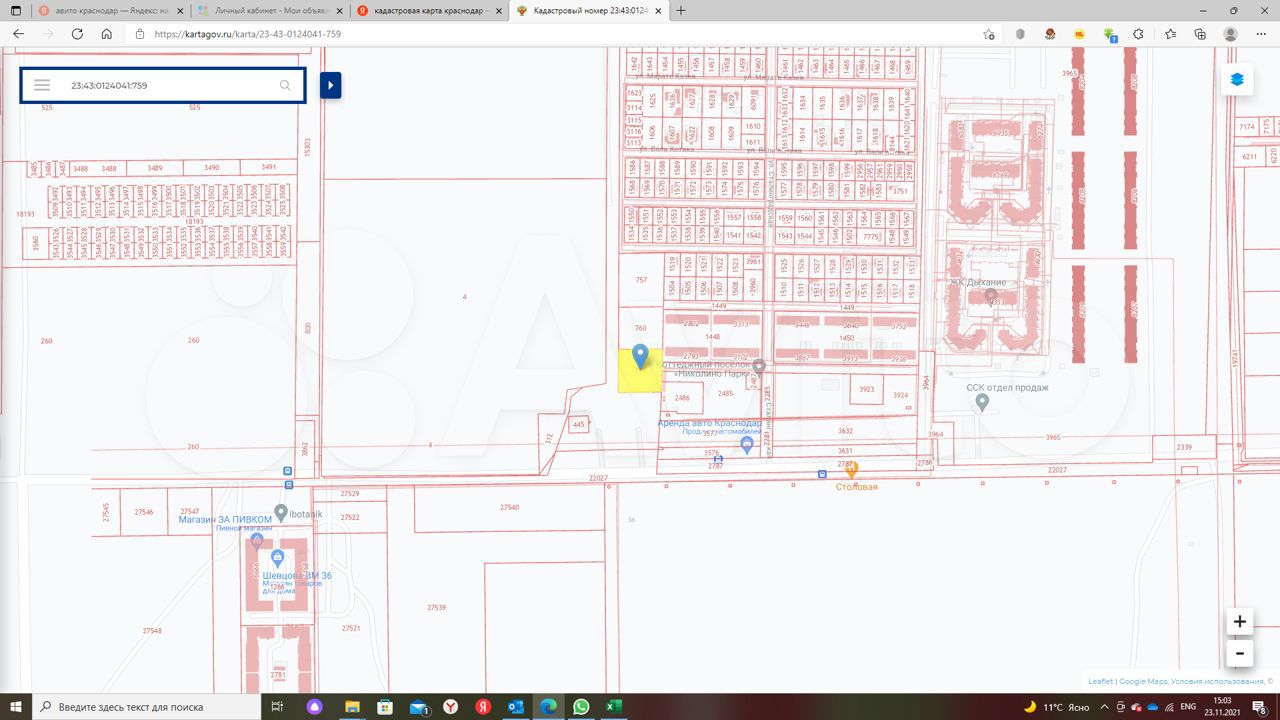Click the magnifier search icon
Viewport: 1280px width, 720px height.
[x=285, y=85]
